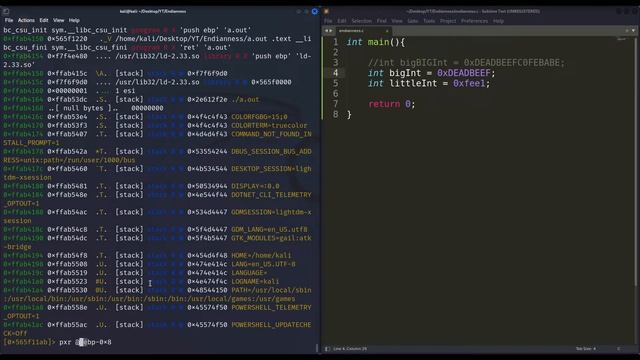Viewport: 640px width, 360px height.
Task: Open the terminal's View menu
Action: 58,20
